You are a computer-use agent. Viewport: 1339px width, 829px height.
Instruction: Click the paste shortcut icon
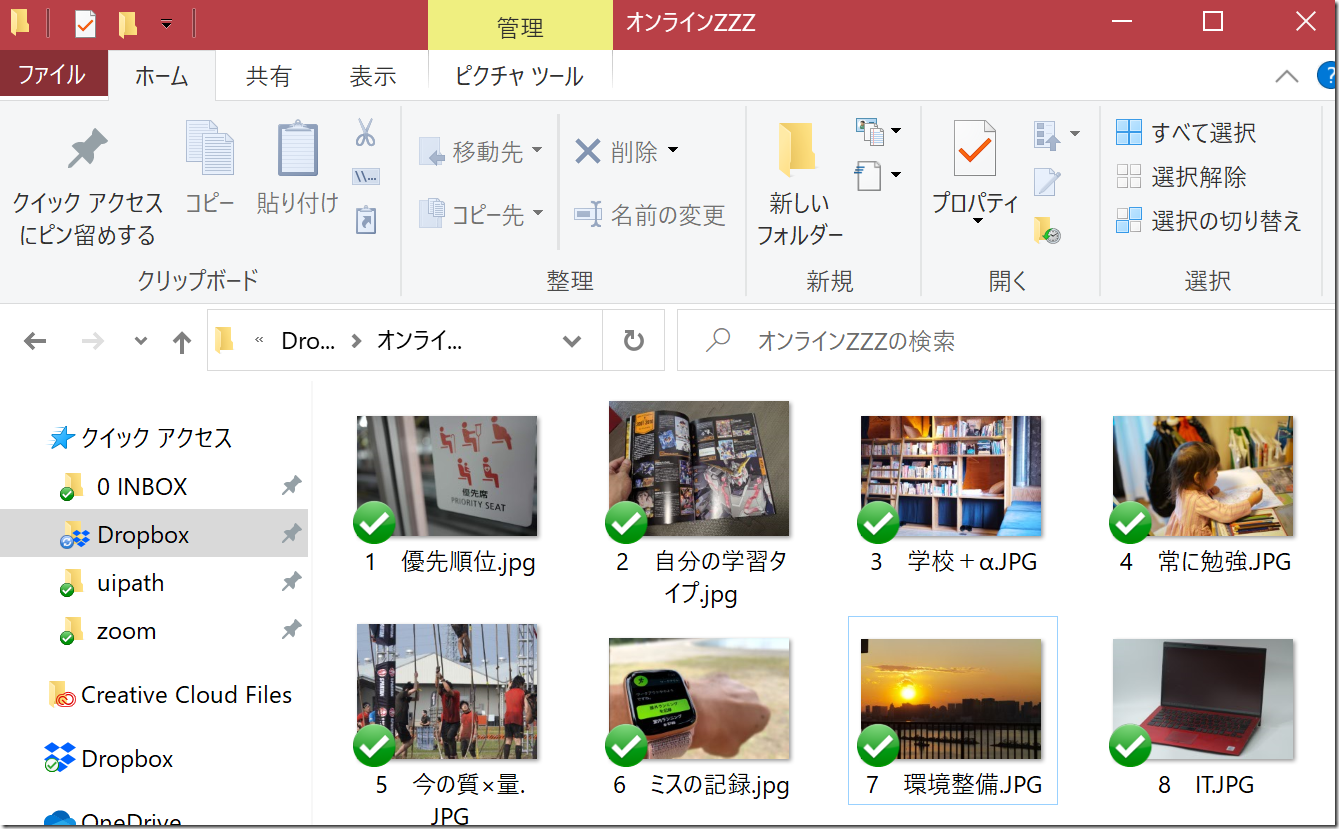366,220
